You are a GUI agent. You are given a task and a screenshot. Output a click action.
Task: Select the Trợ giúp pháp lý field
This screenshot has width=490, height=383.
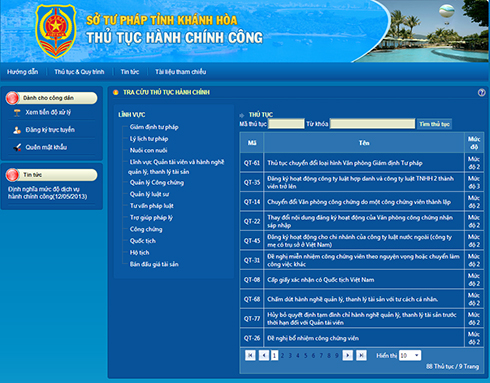tap(151, 217)
